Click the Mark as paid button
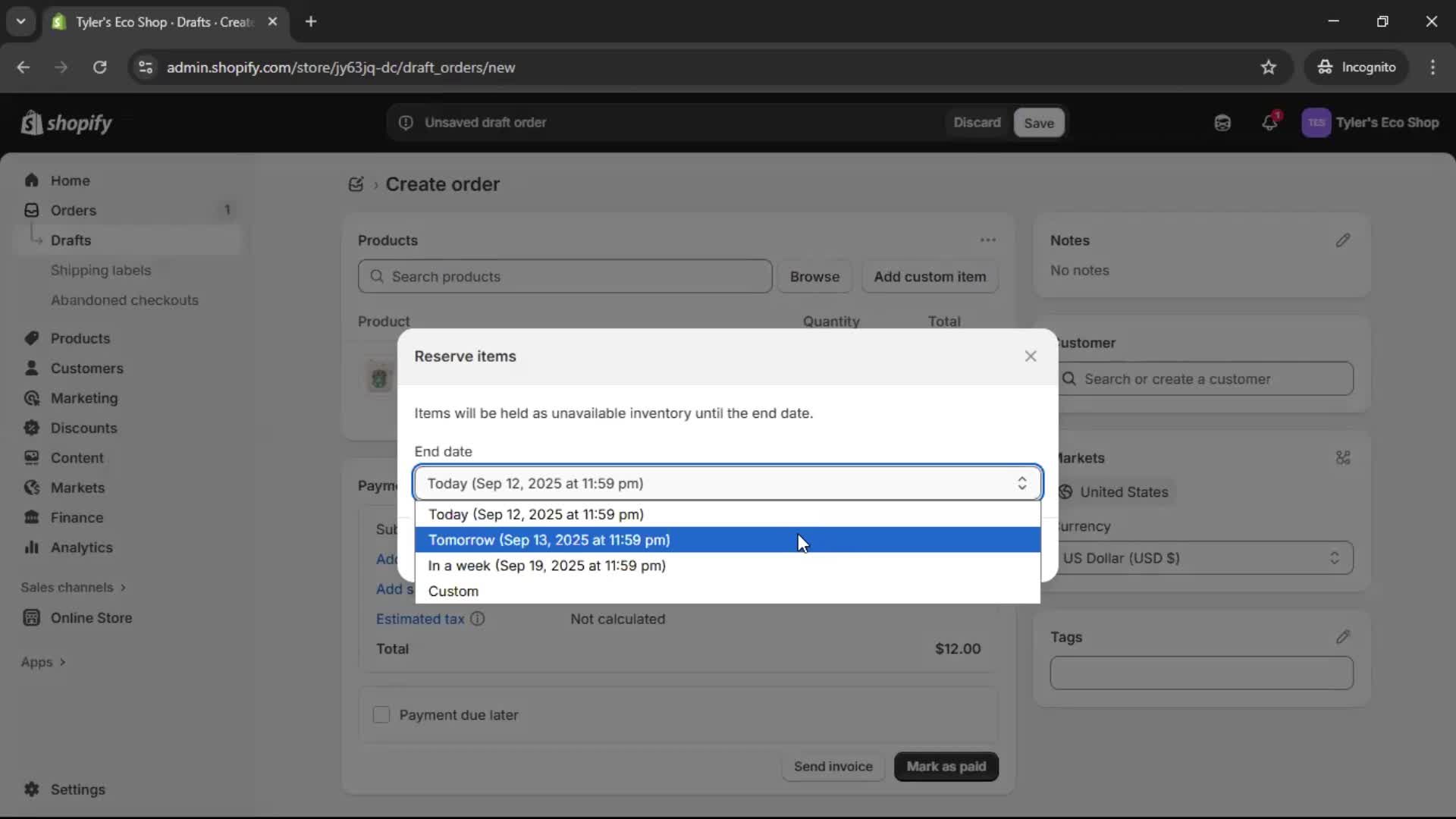The height and width of the screenshot is (819, 1456). pyautogui.click(x=946, y=767)
